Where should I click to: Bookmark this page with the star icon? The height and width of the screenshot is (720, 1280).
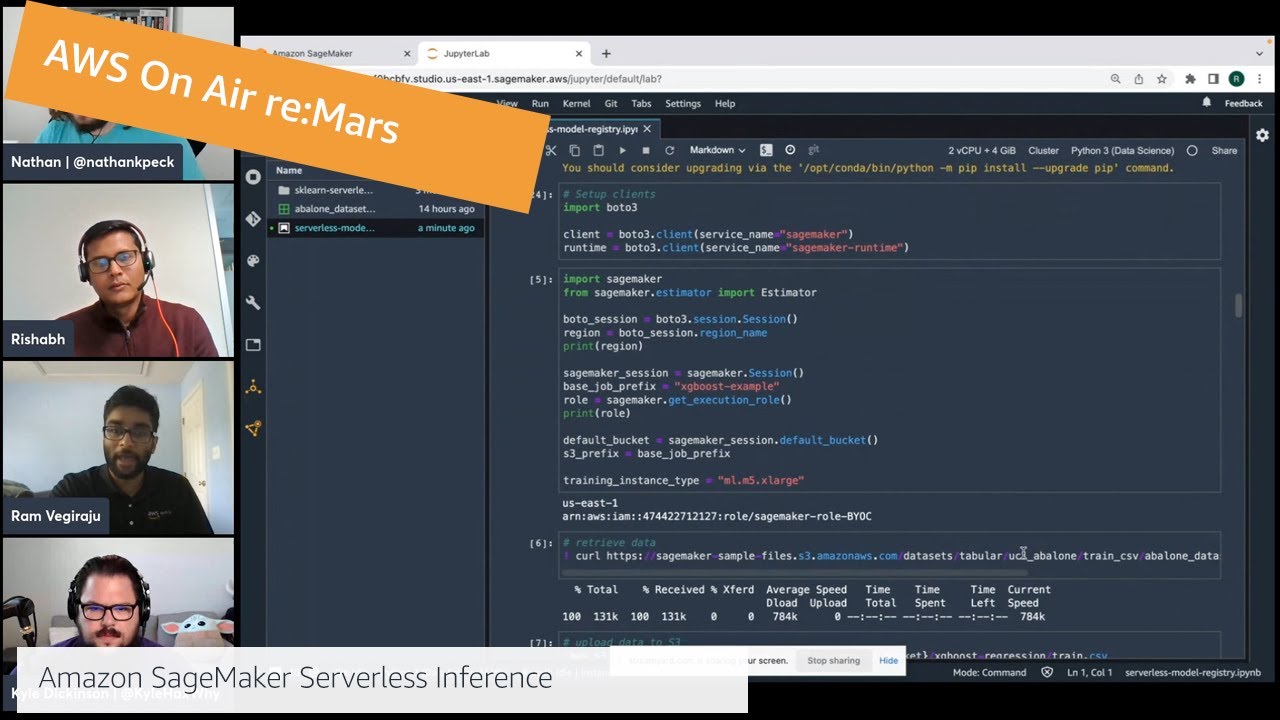(x=1162, y=79)
